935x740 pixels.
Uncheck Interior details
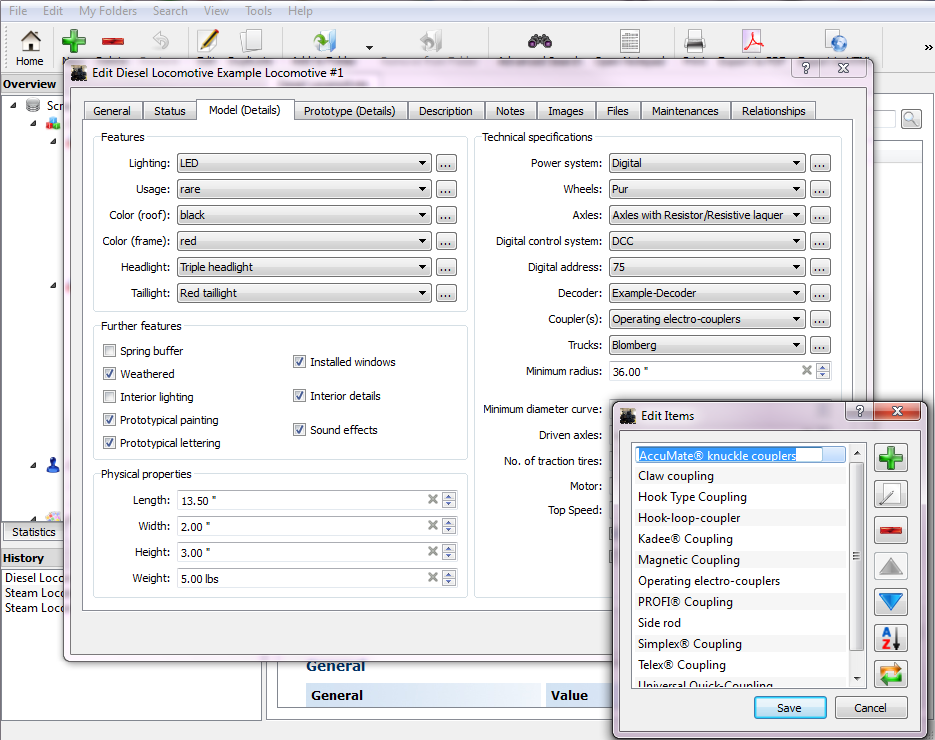pyautogui.click(x=299, y=396)
